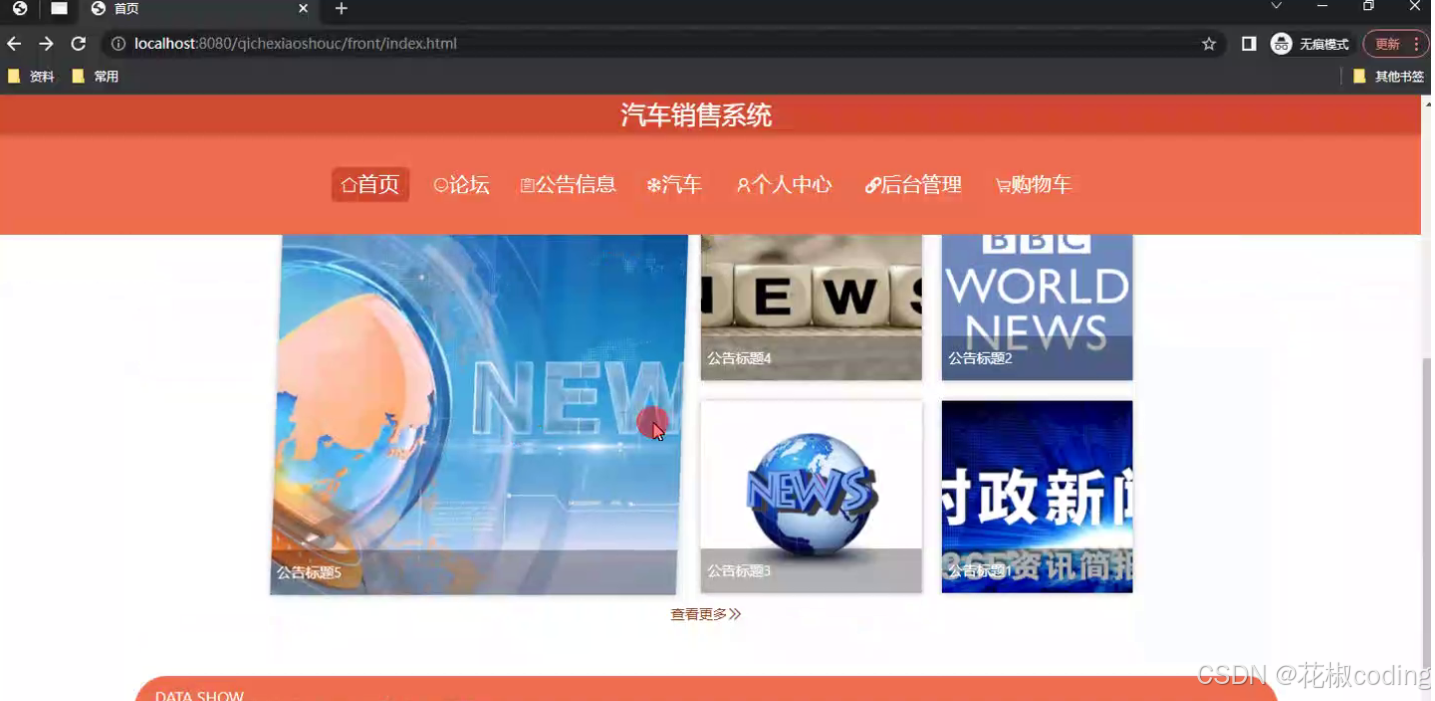Open the 公告标题3 globe news card
The image size is (1435, 701).
tap(811, 497)
